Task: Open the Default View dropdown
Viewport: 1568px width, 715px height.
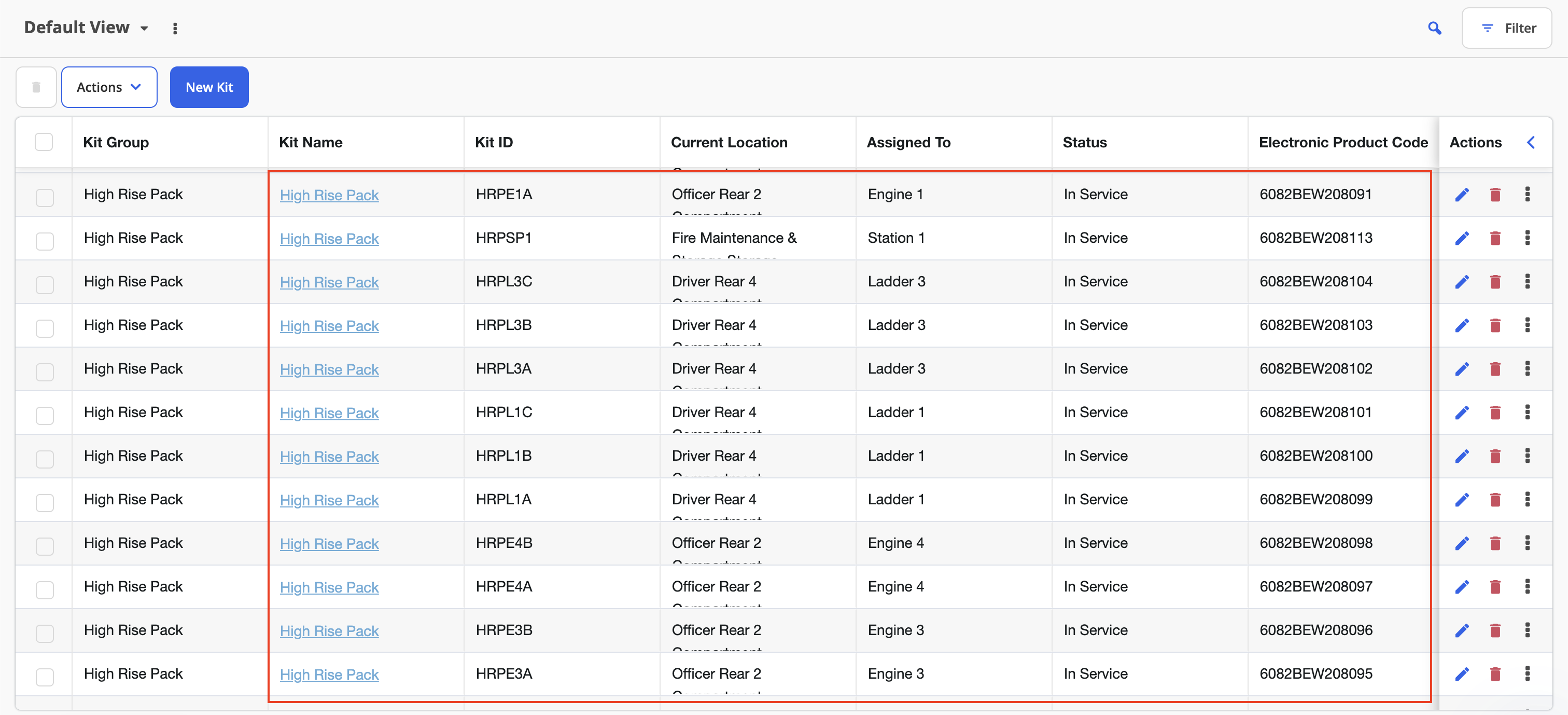Action: [x=87, y=27]
